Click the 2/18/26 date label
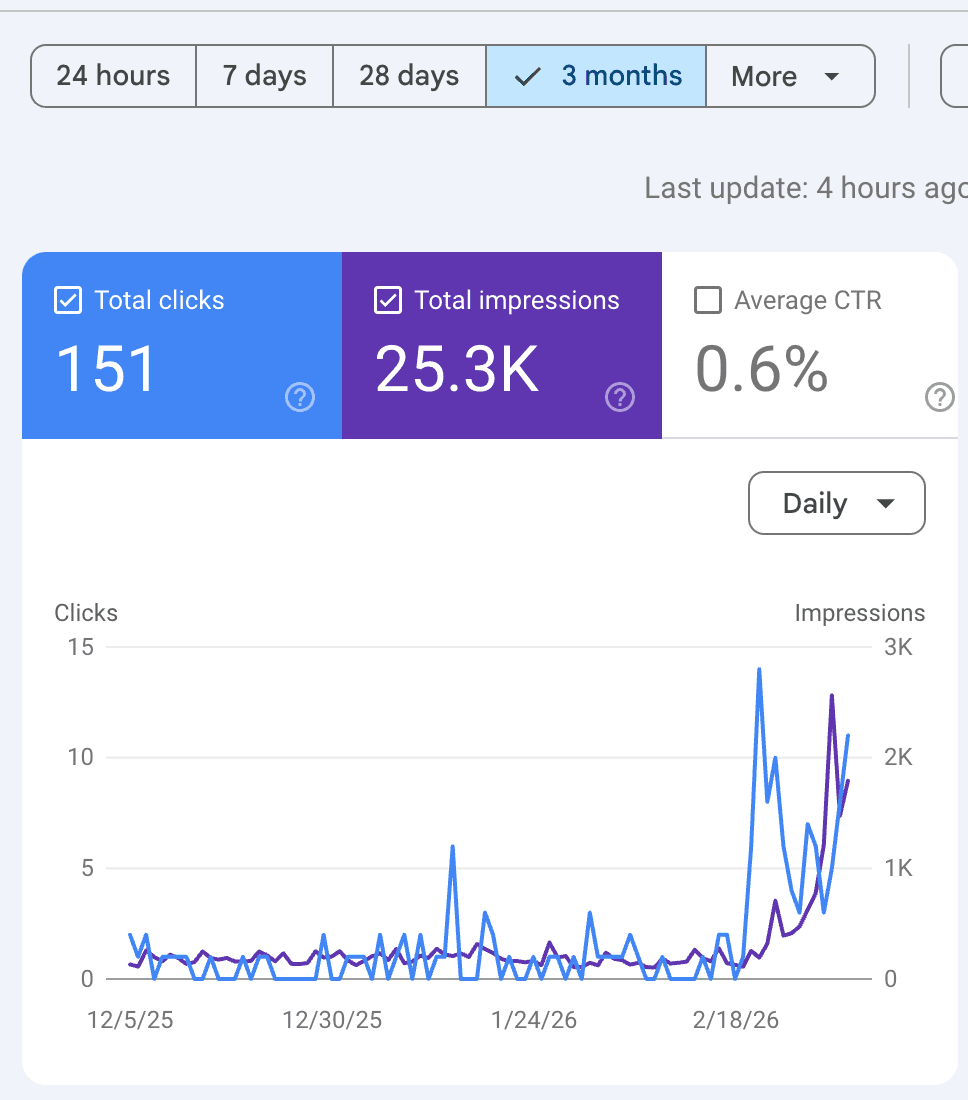The width and height of the screenshot is (968, 1100). (735, 1020)
